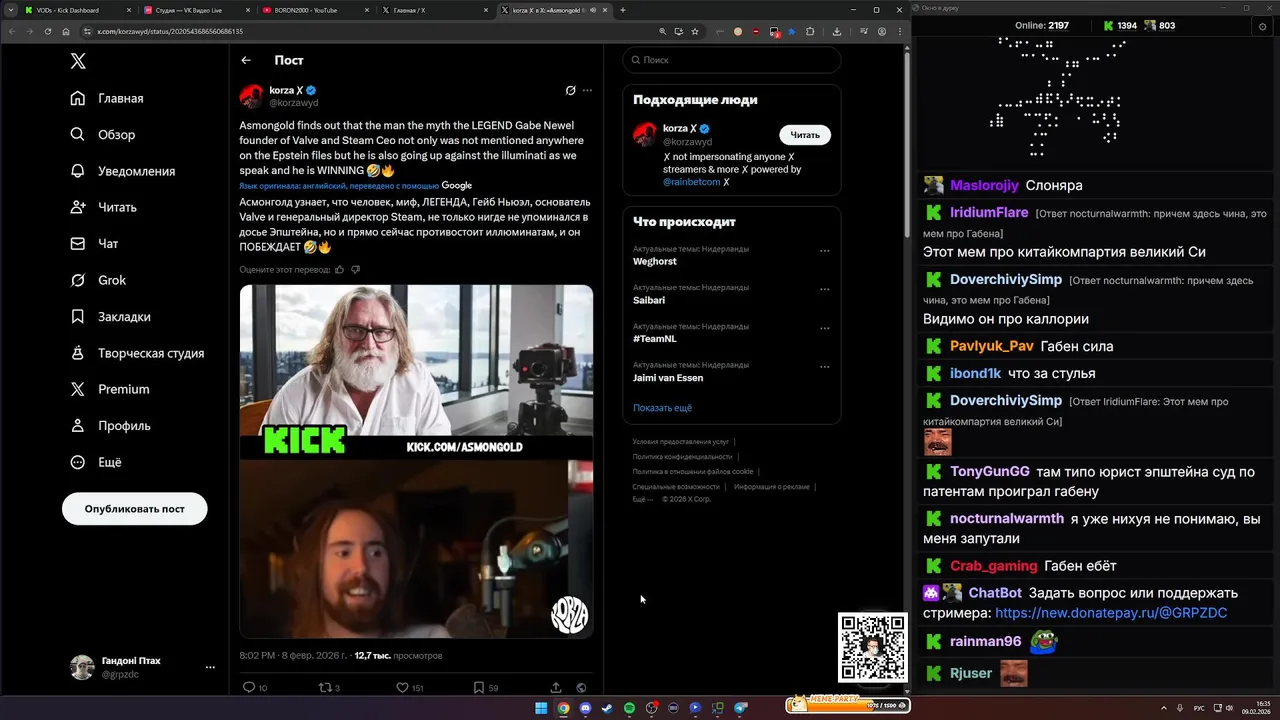Open Steam from the taskbar
The height and width of the screenshot is (720, 1280).
(x=607, y=708)
